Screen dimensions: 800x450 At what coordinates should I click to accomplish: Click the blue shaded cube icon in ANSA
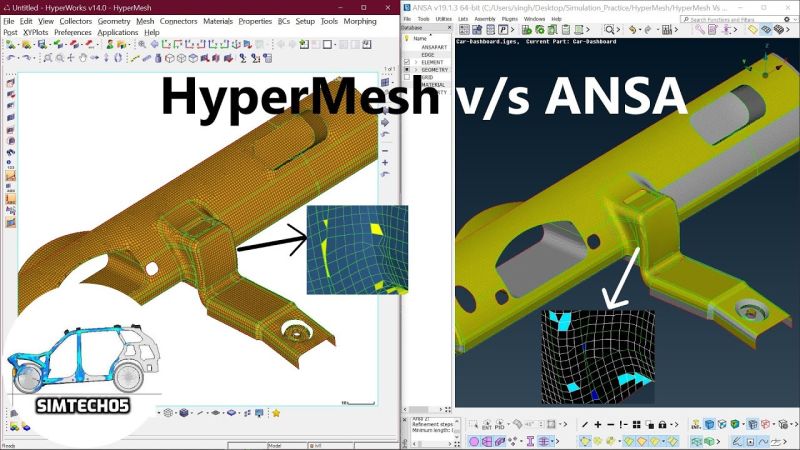(709, 424)
